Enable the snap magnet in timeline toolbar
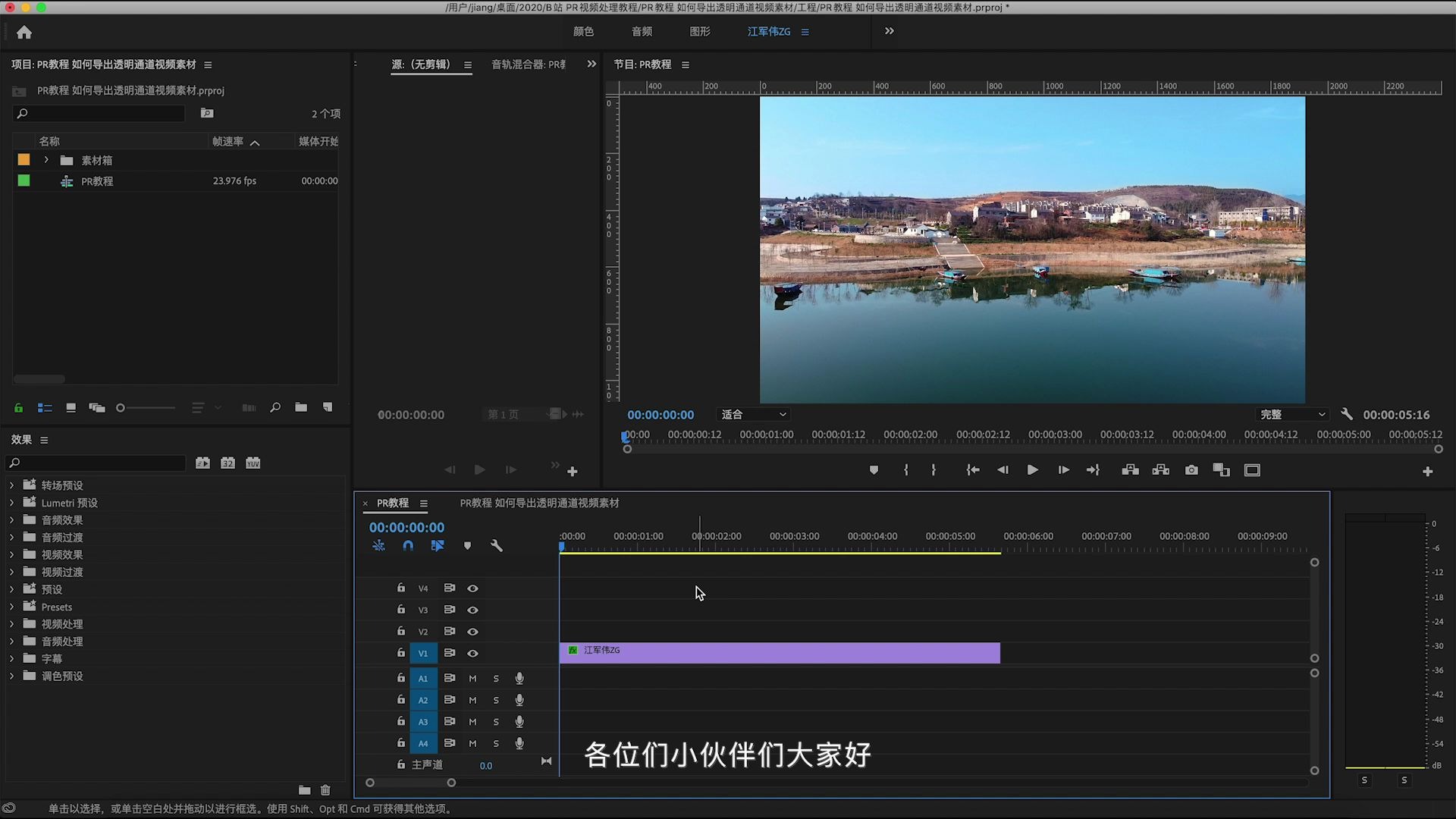 [408, 545]
